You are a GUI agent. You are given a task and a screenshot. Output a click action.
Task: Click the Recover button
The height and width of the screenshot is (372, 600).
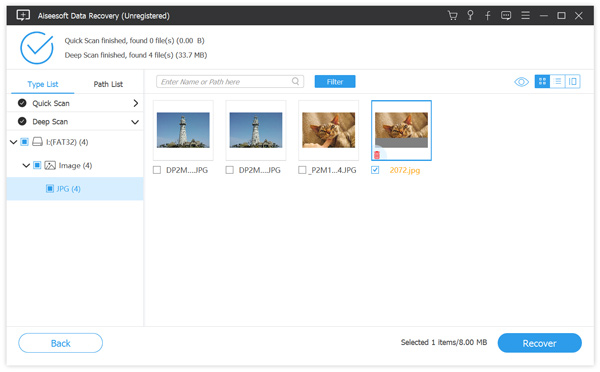(540, 343)
